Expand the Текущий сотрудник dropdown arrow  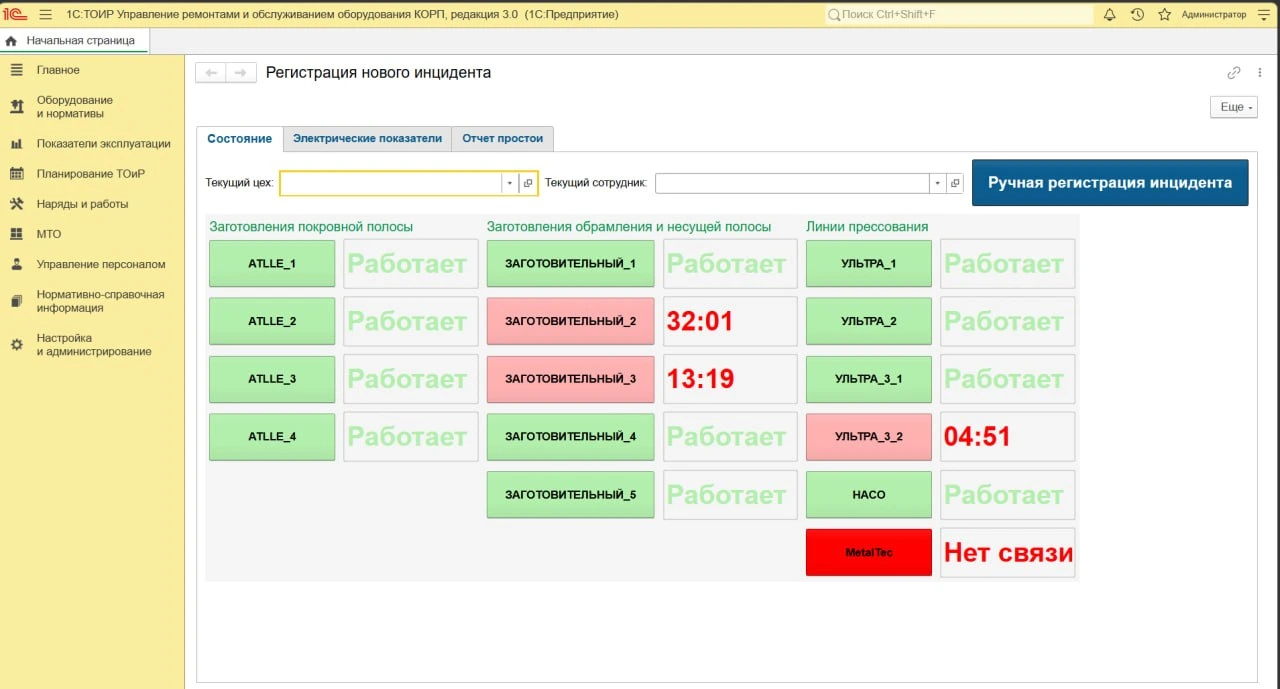[x=937, y=183]
